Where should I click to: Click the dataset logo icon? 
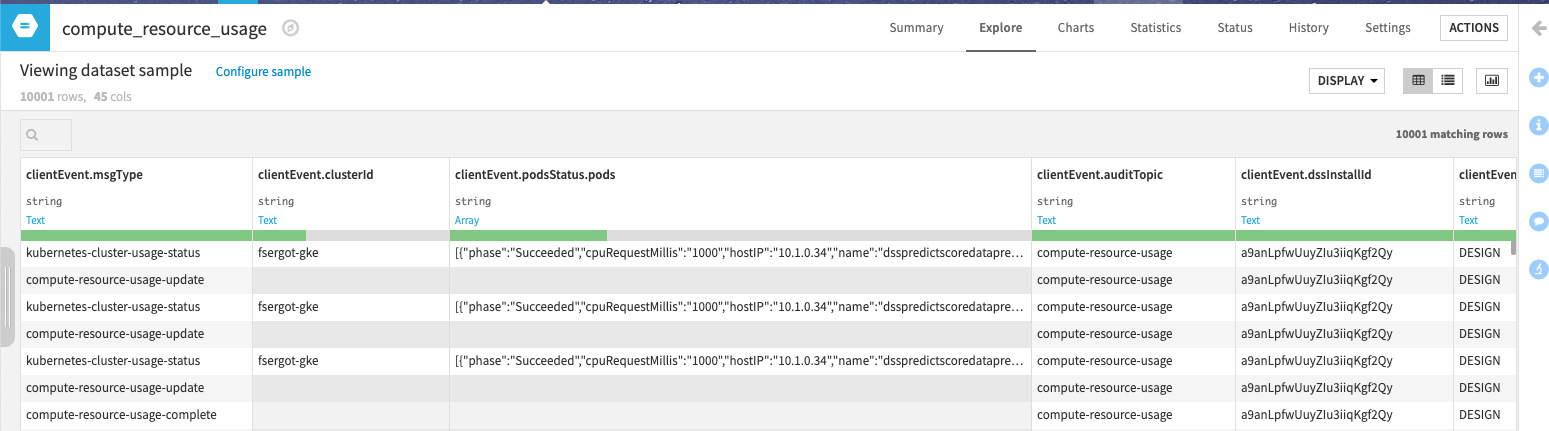click(24, 27)
